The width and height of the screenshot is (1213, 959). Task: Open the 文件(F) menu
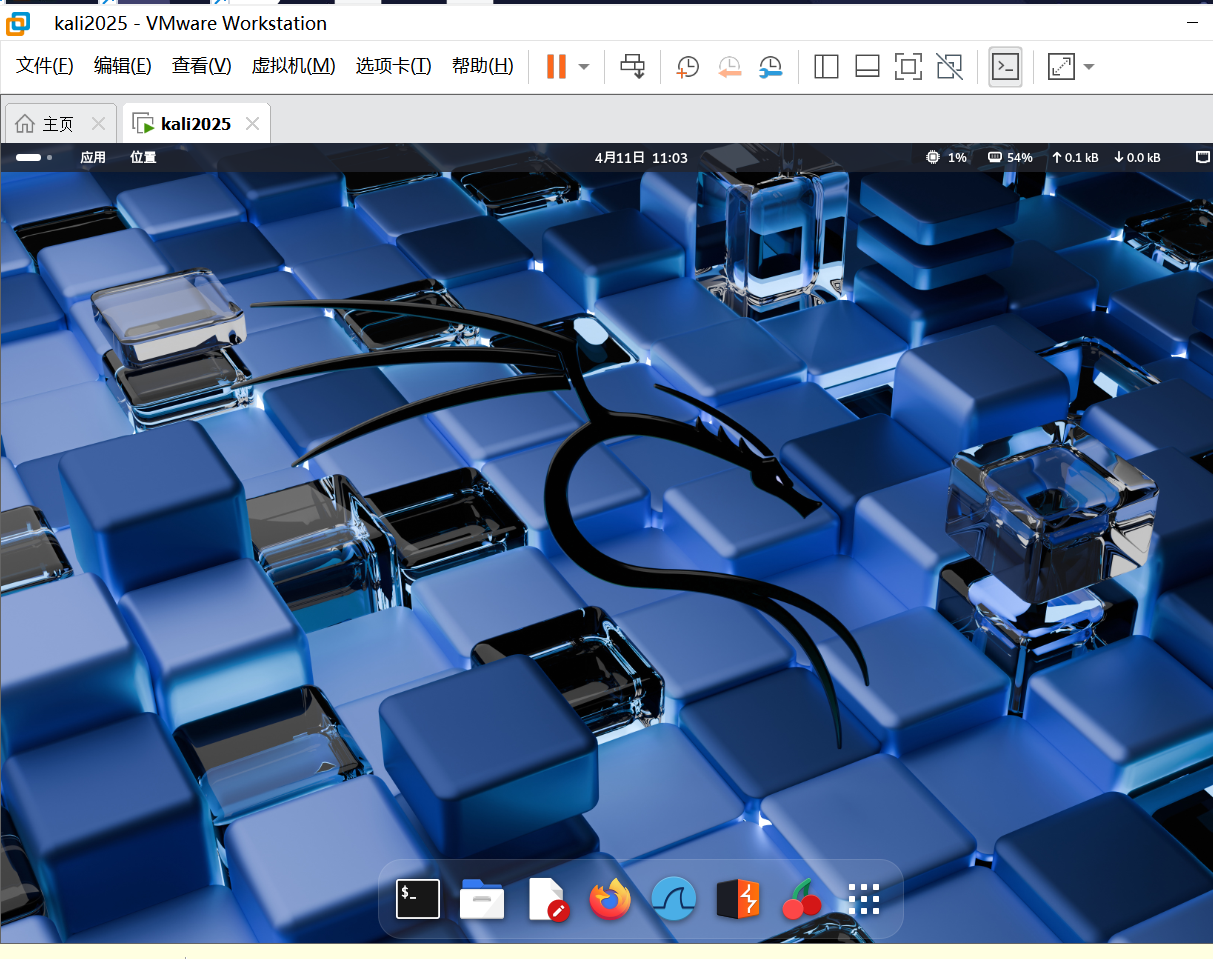[45, 66]
